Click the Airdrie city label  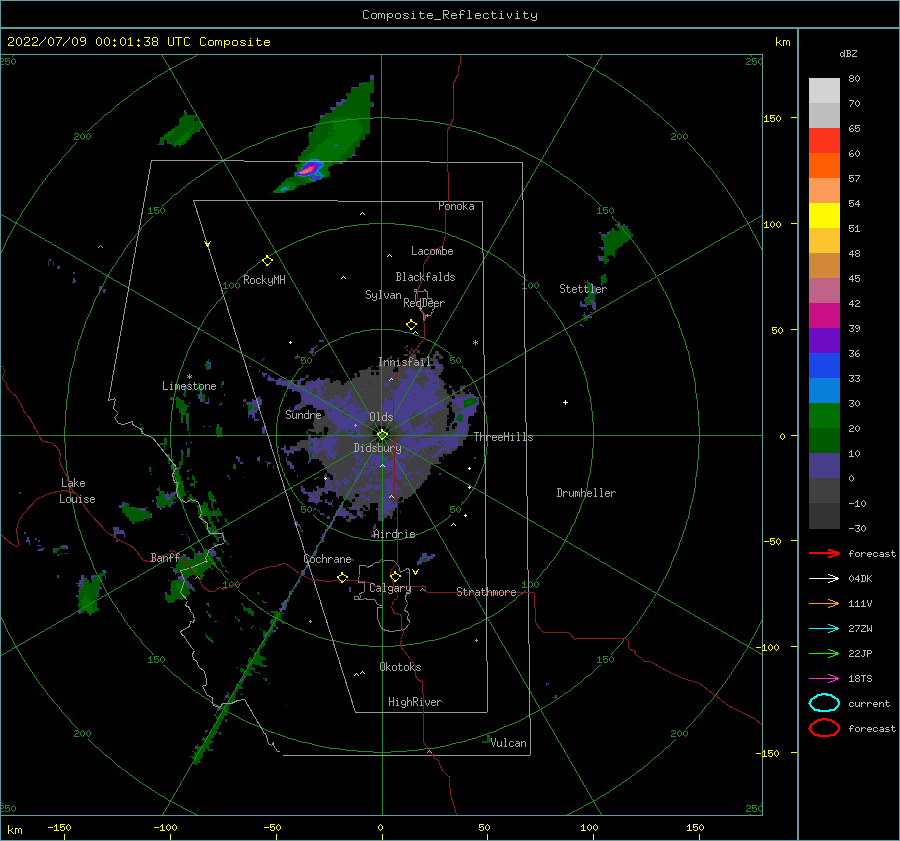coord(394,534)
